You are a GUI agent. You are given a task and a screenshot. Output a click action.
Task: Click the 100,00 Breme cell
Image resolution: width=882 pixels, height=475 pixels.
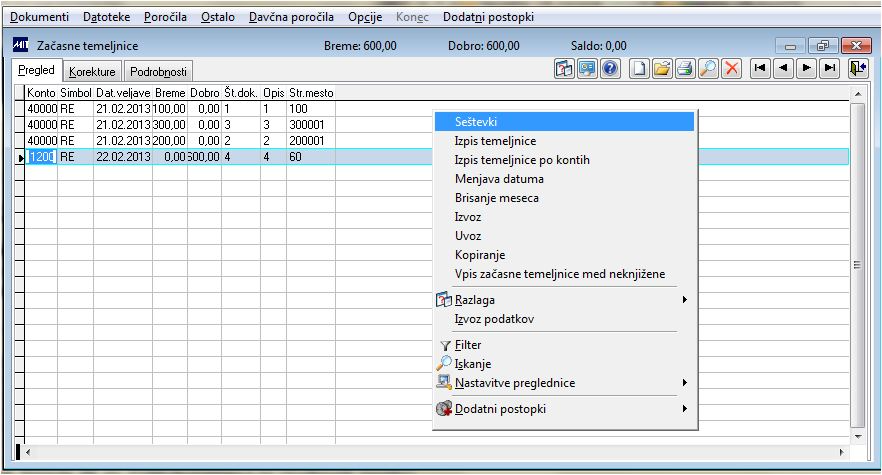tap(170, 109)
